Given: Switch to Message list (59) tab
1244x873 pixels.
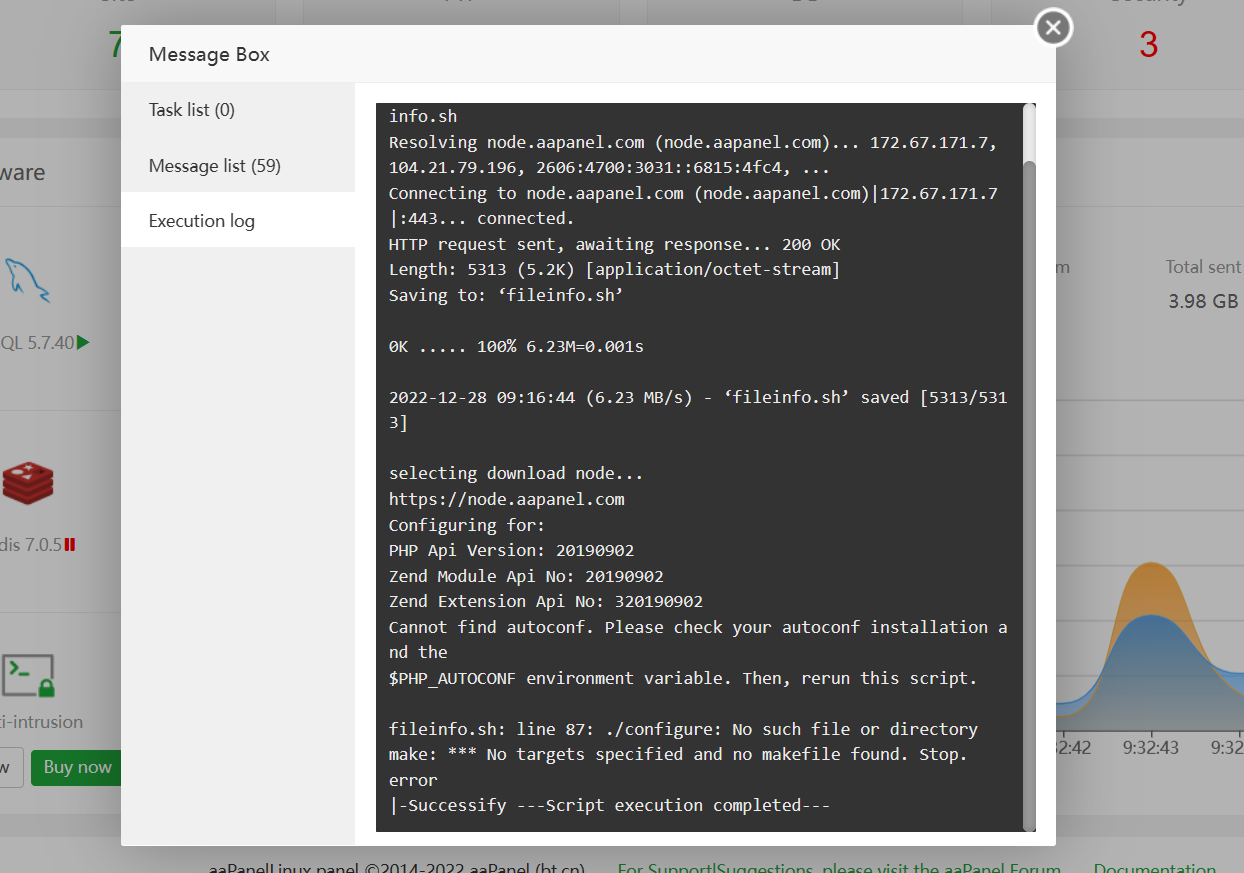Looking at the screenshot, I should (214, 166).
